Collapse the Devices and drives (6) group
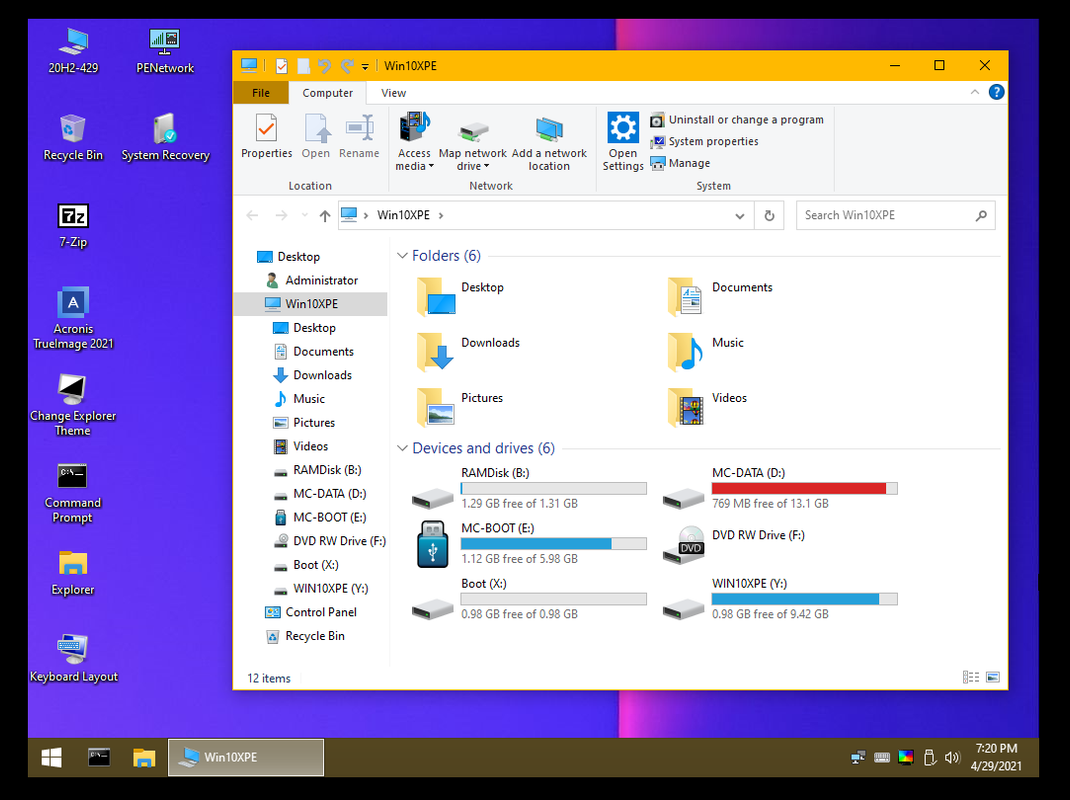The height and width of the screenshot is (800, 1070). click(402, 448)
